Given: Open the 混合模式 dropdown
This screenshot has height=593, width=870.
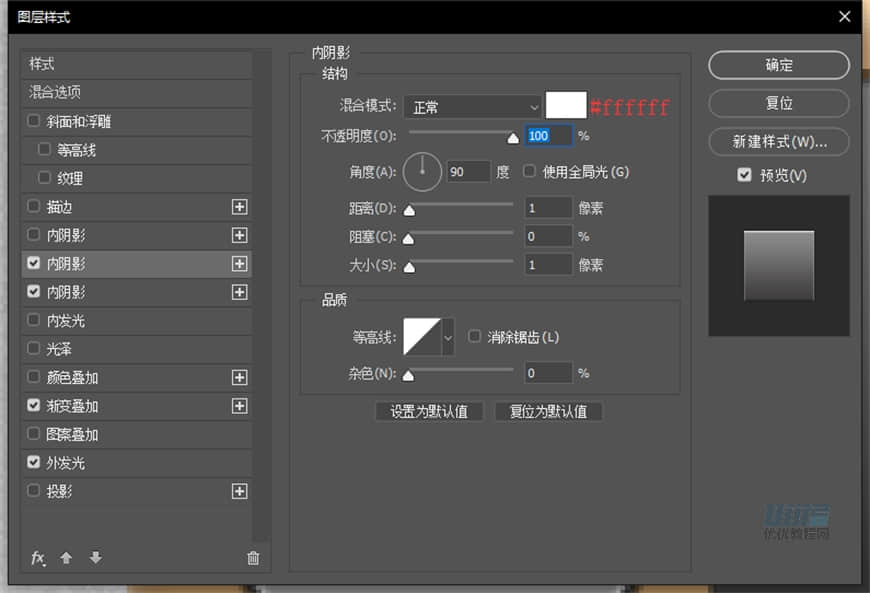Looking at the screenshot, I should pos(472,107).
